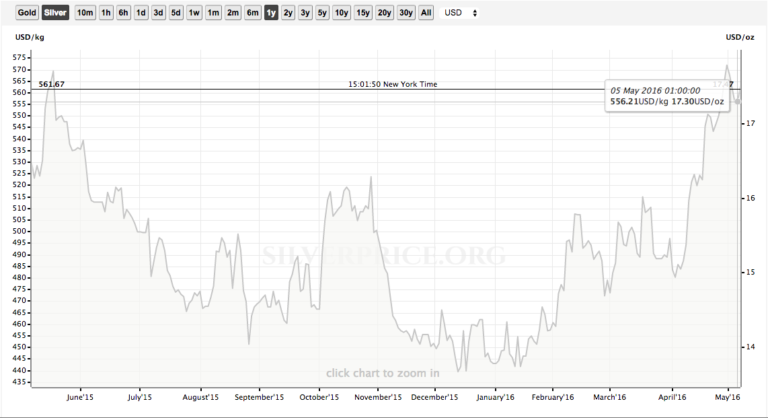Pick the 5d range button
This screenshot has height=418, width=768.
176,13
